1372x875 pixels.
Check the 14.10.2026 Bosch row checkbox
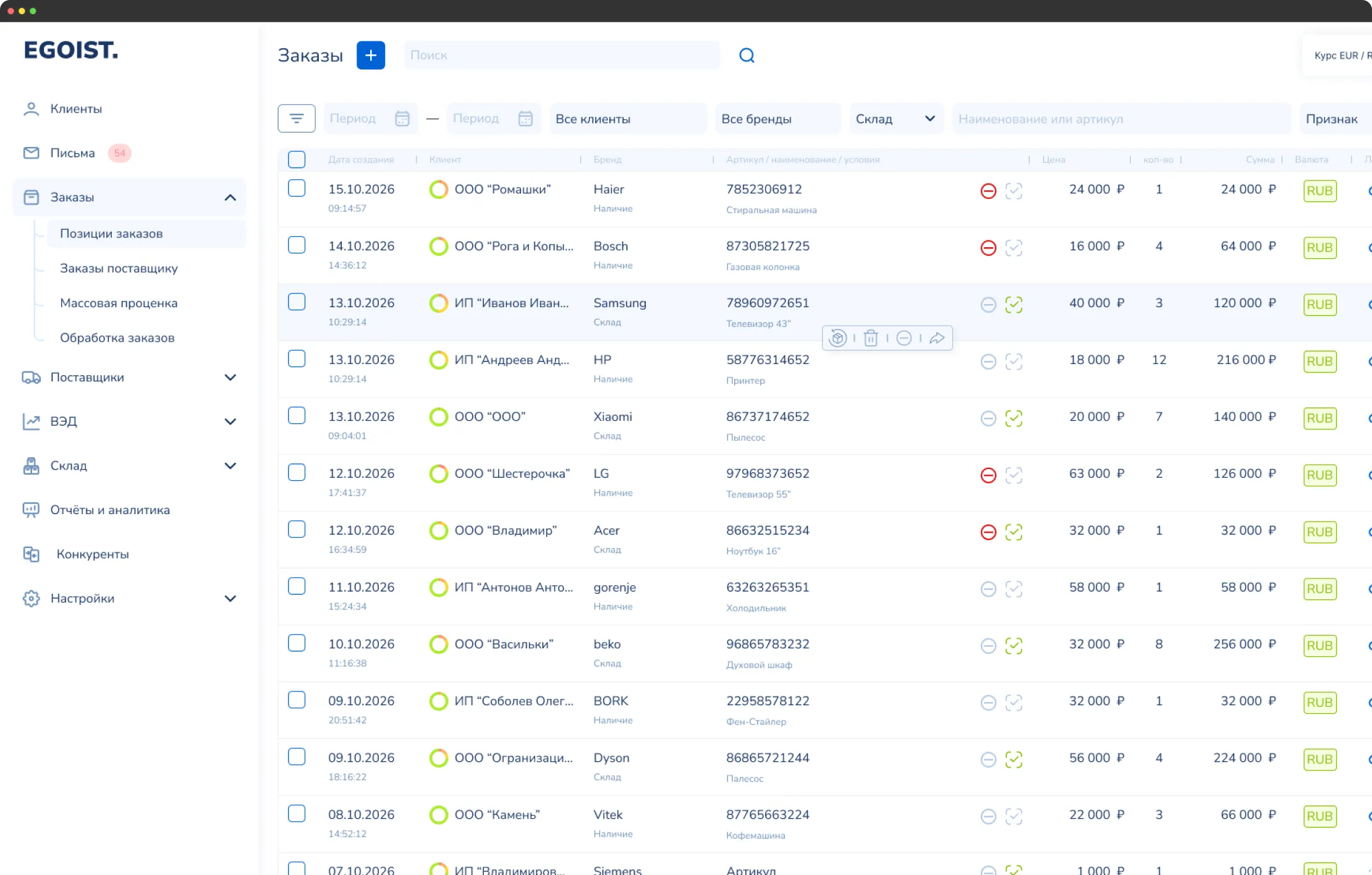coord(297,245)
